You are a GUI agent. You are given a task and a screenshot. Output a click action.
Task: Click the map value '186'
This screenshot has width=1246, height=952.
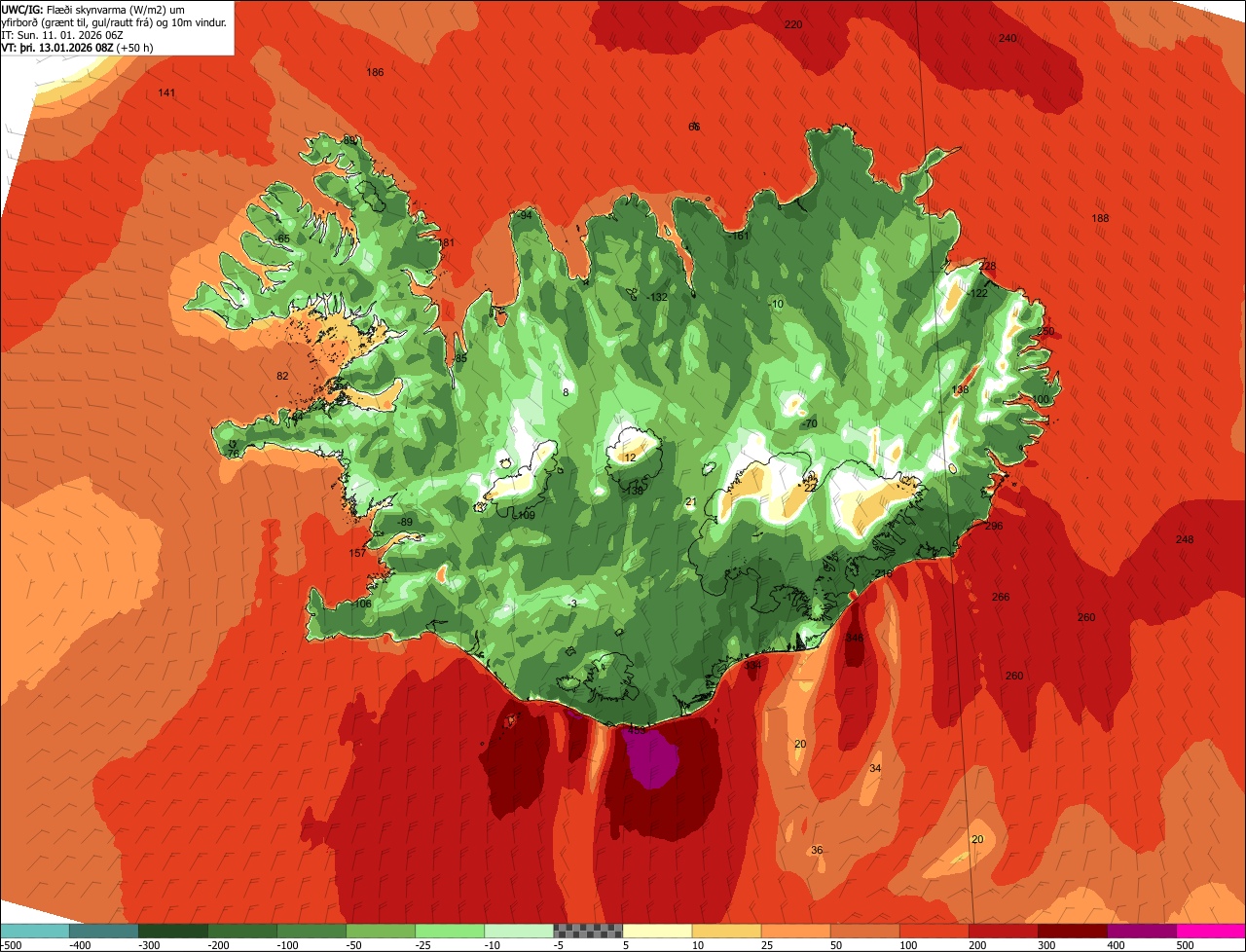[x=375, y=72]
